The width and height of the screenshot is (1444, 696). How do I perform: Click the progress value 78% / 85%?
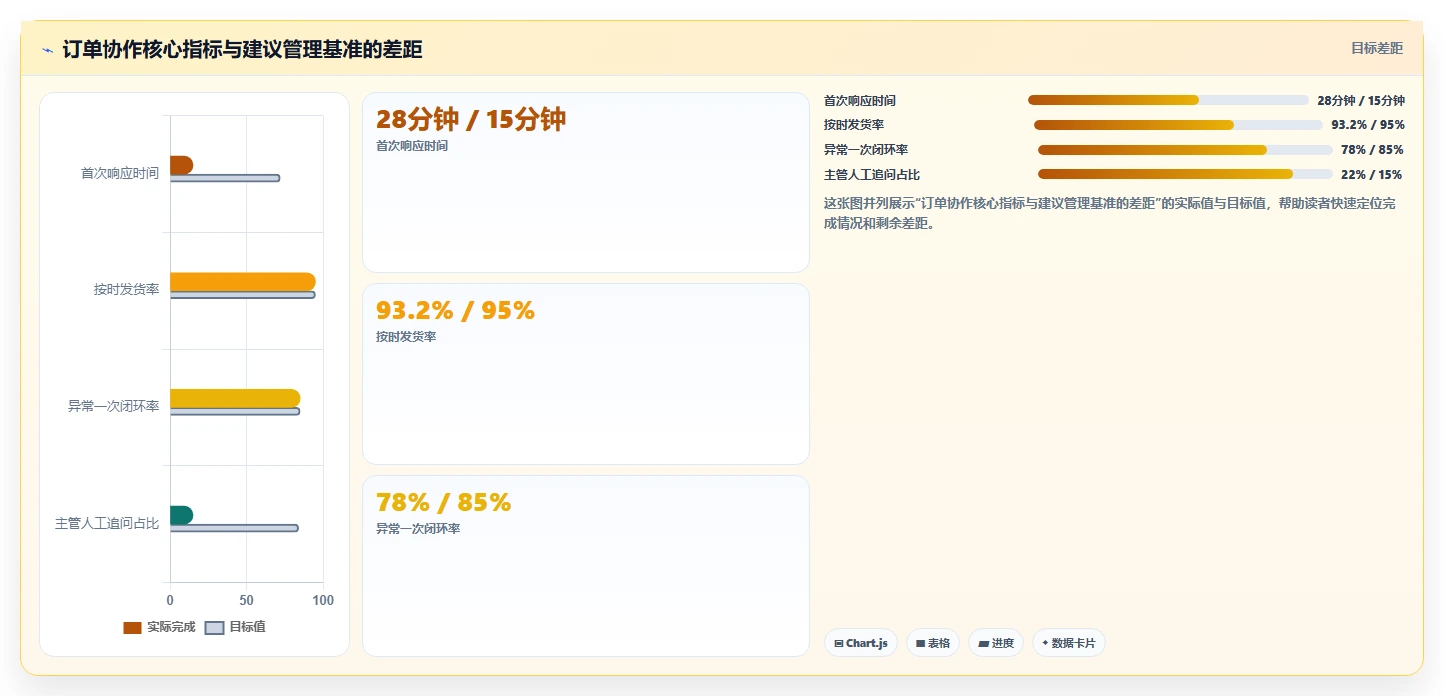(x=1372, y=150)
